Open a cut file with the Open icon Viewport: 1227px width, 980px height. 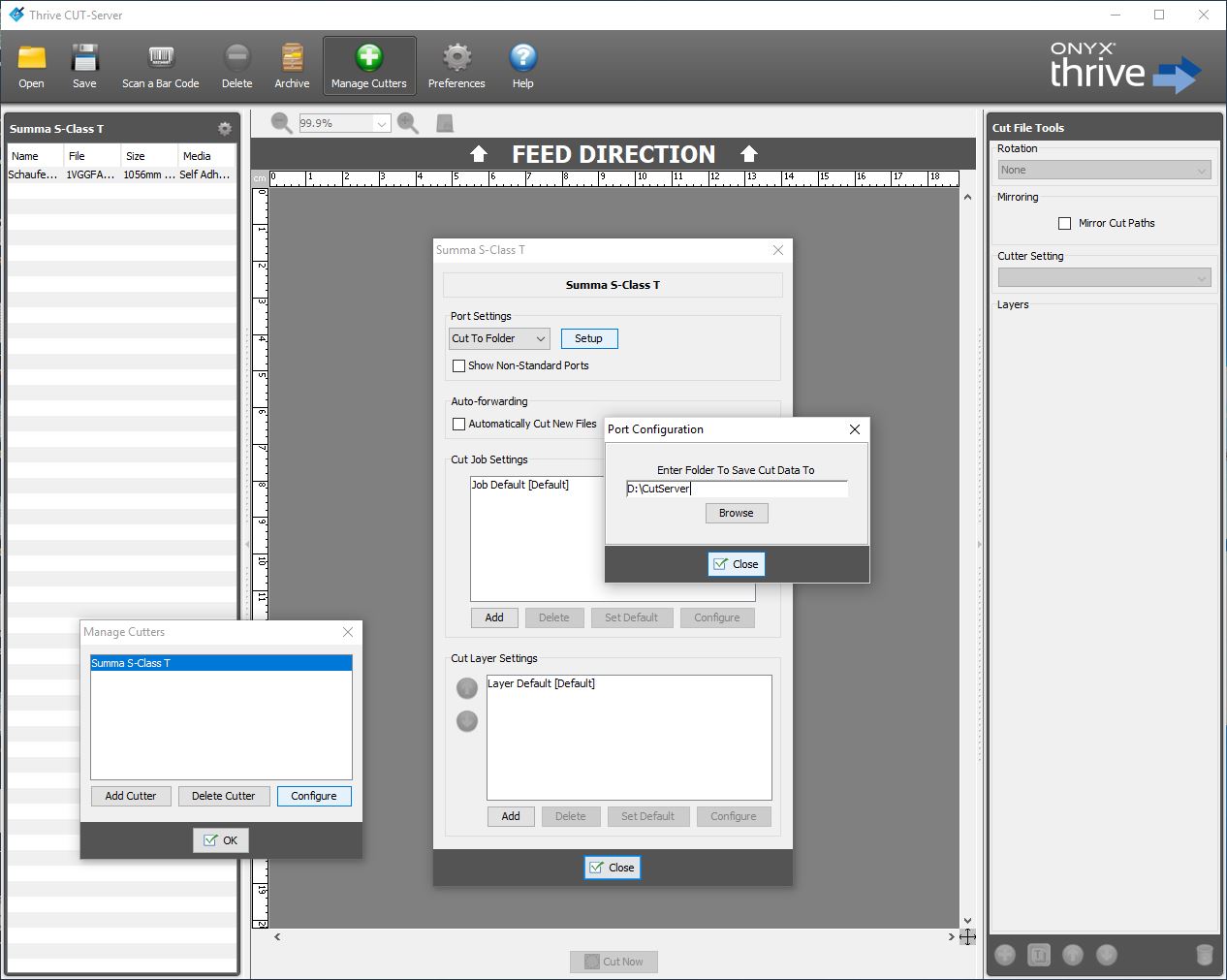pyautogui.click(x=31, y=67)
